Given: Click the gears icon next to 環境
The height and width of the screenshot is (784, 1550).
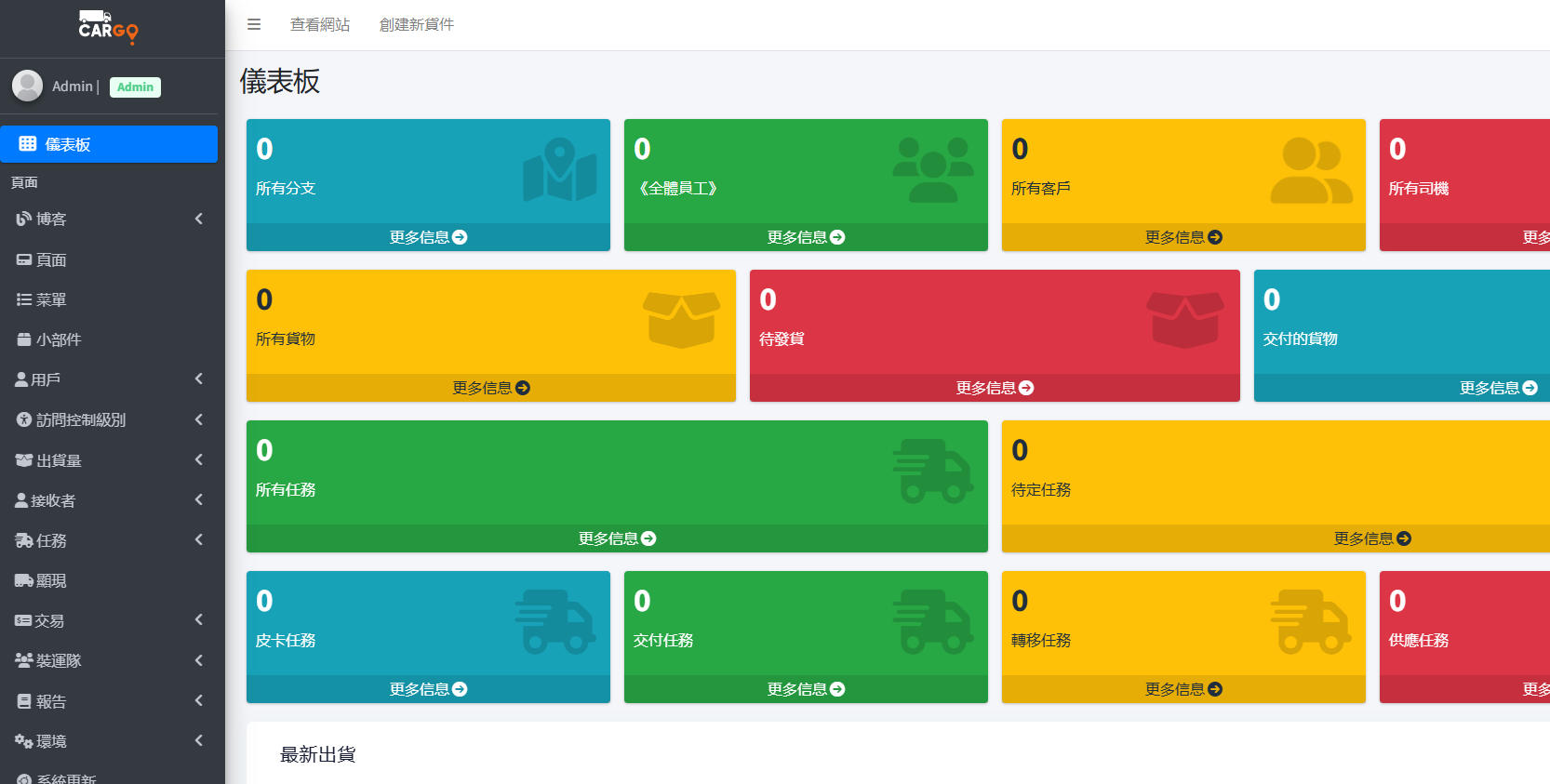Looking at the screenshot, I should [x=24, y=741].
